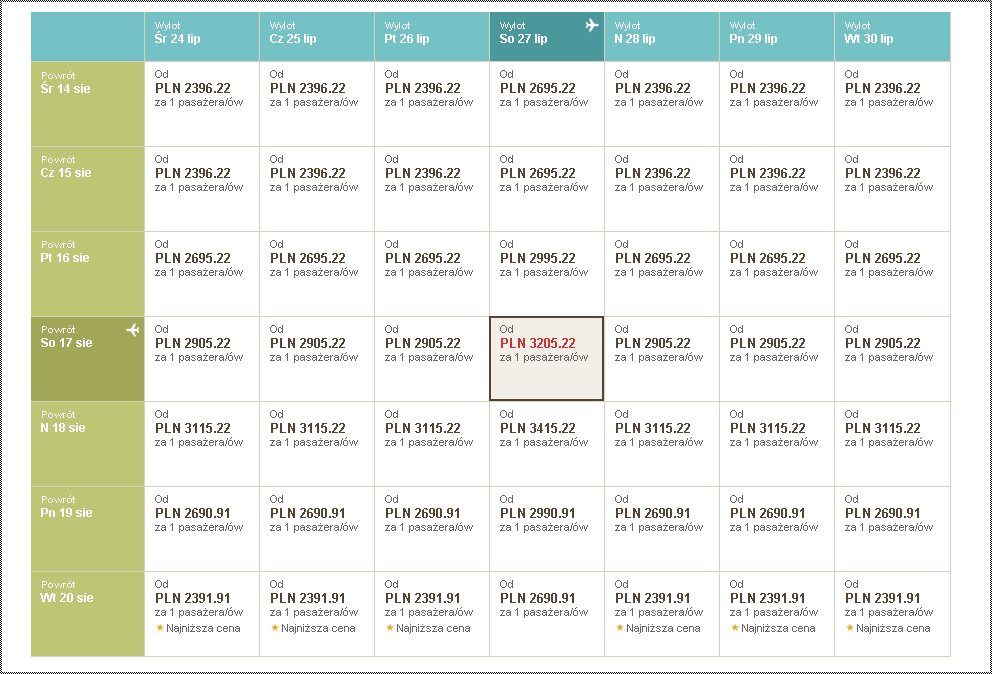Select PLN 2990.91 fare on Pn 19 sie row
The height and width of the screenshot is (674, 992).
[547, 529]
